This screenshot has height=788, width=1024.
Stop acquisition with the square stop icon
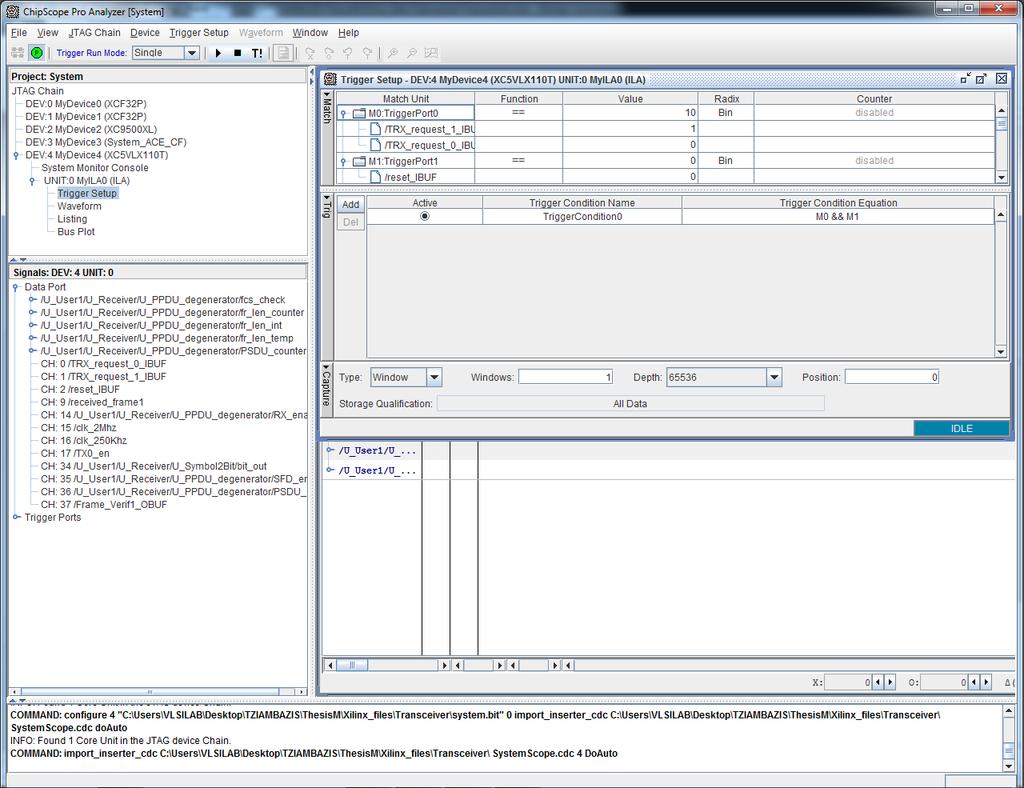pos(238,53)
